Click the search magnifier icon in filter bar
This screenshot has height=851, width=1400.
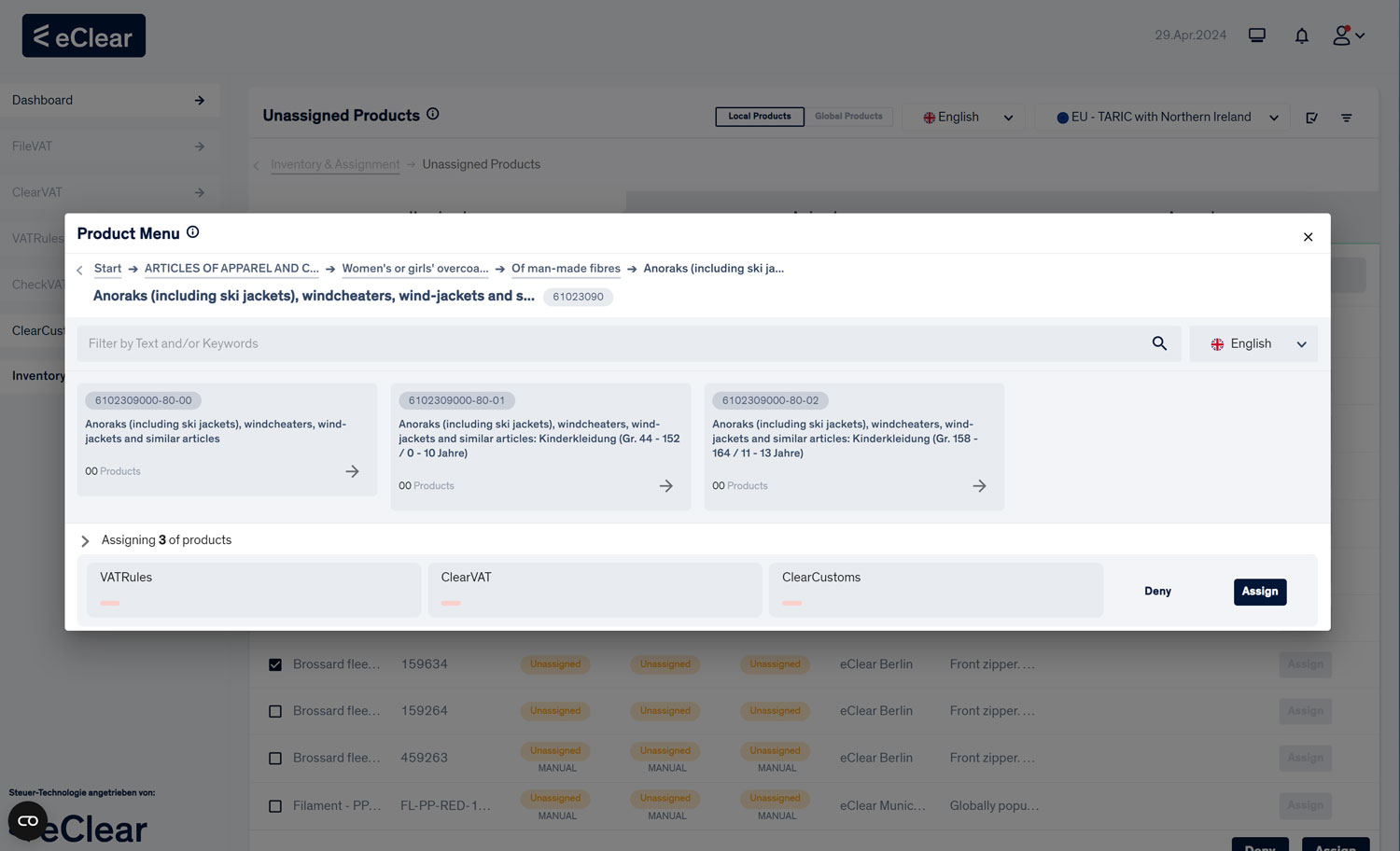tap(1159, 343)
